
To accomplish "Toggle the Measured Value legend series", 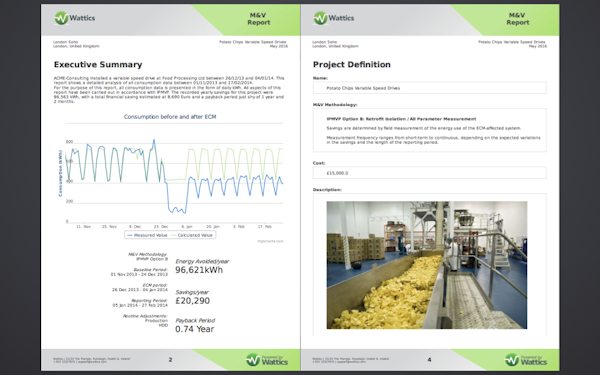I will pos(147,235).
